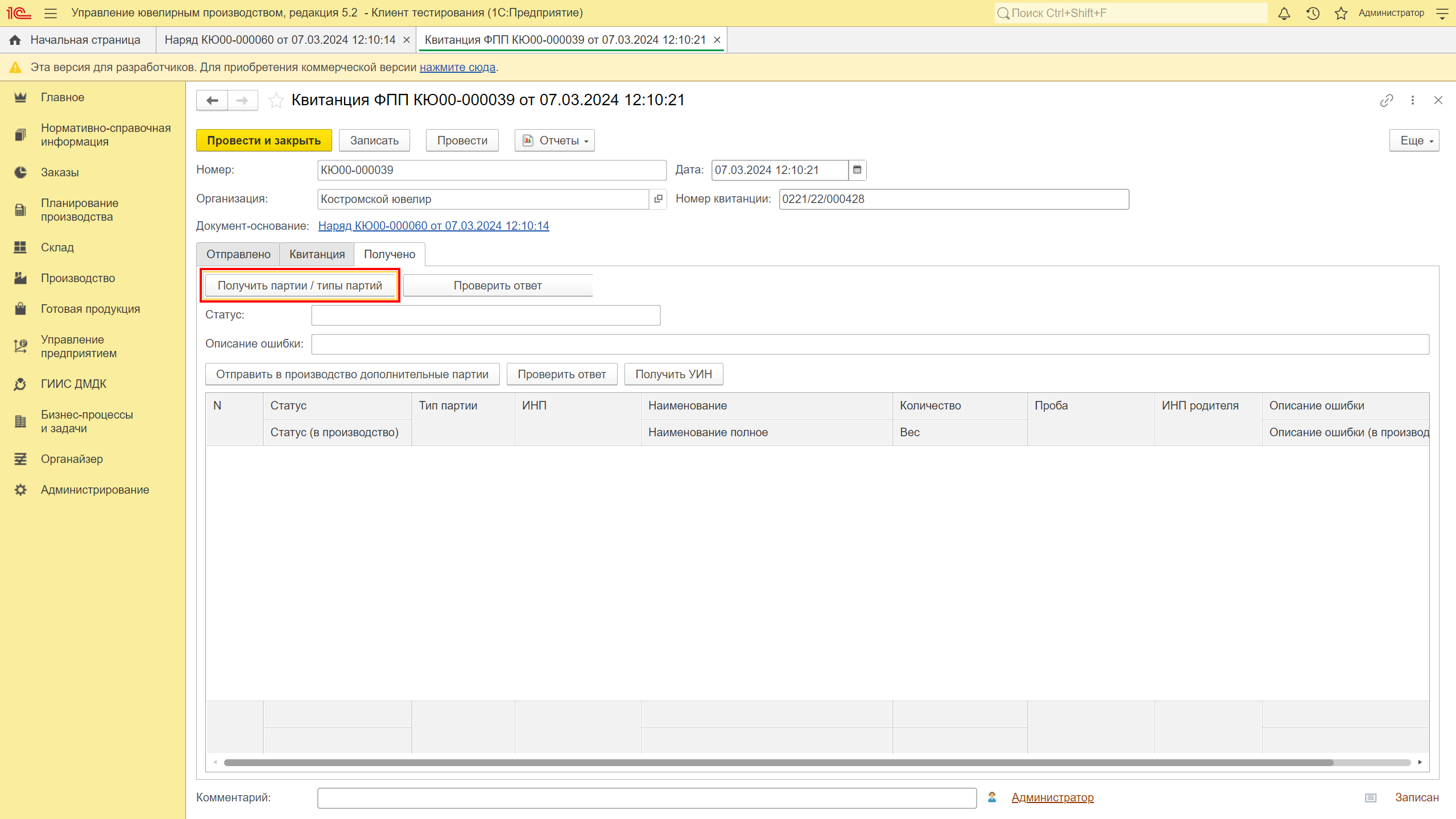This screenshot has height=819, width=1456.
Task: Click the Дата input field
Action: (x=780, y=170)
